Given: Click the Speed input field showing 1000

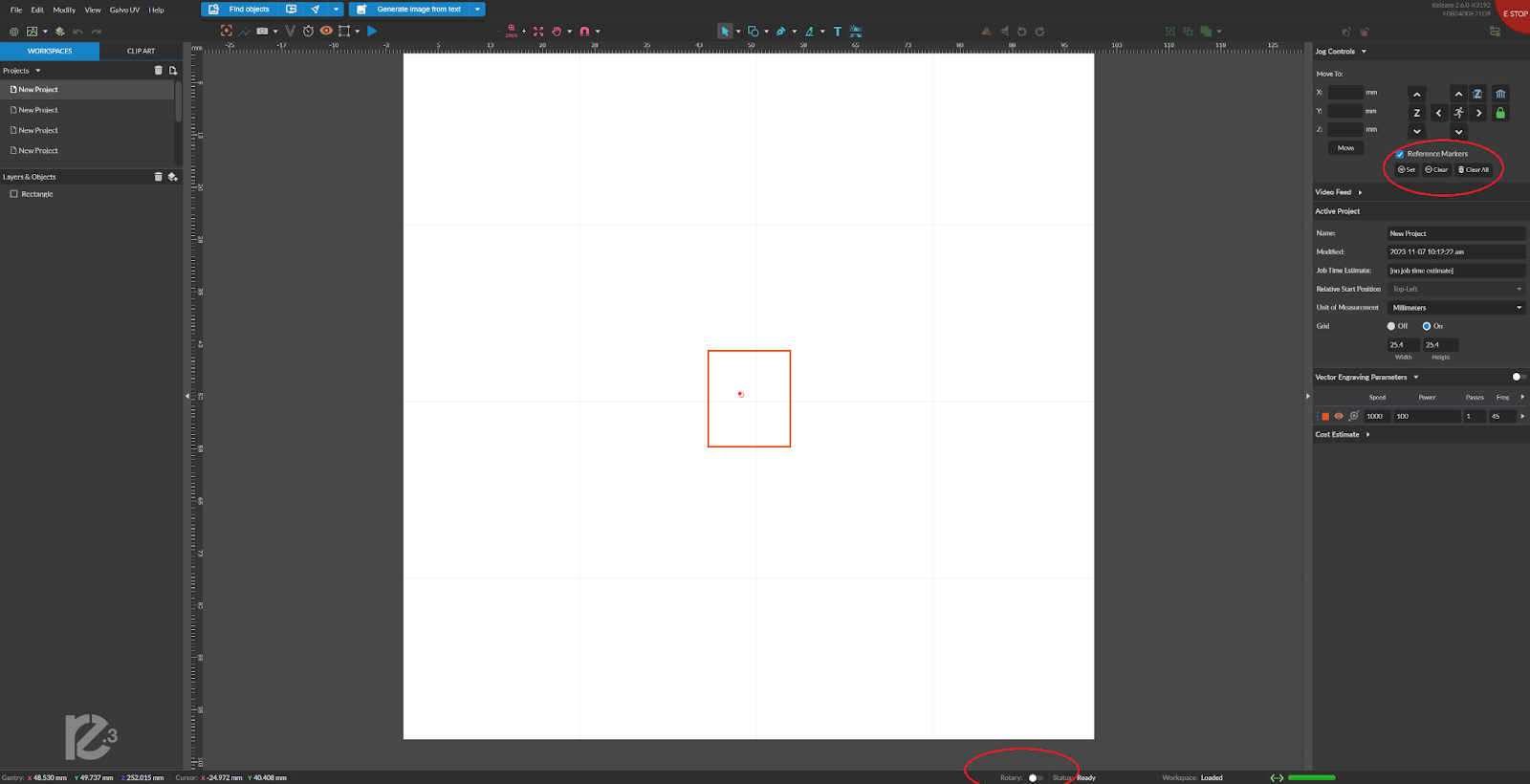Looking at the screenshot, I should (1375, 417).
